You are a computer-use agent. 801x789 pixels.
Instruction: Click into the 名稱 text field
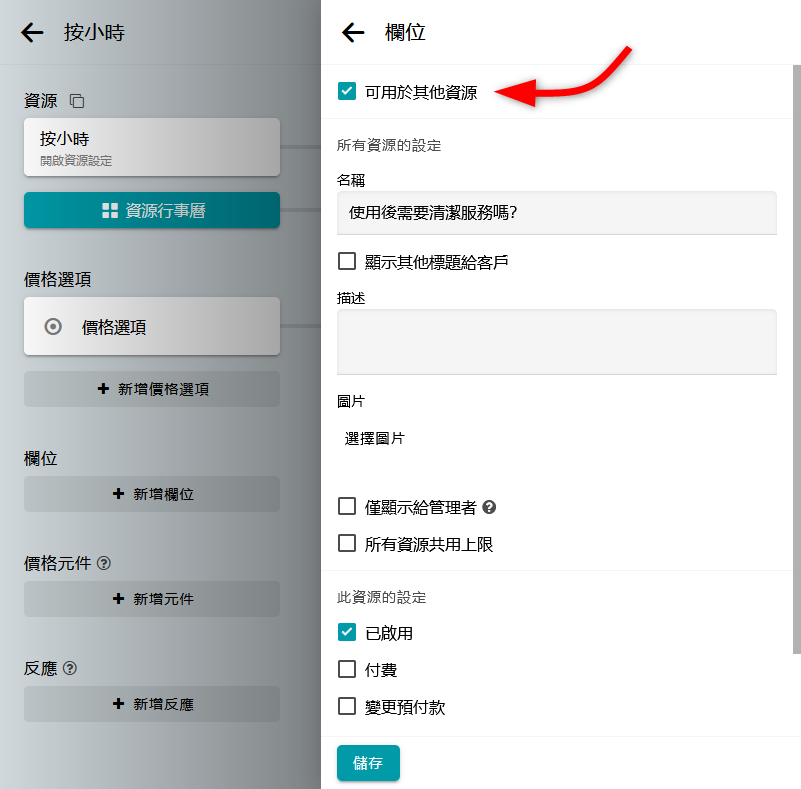[x=556, y=213]
